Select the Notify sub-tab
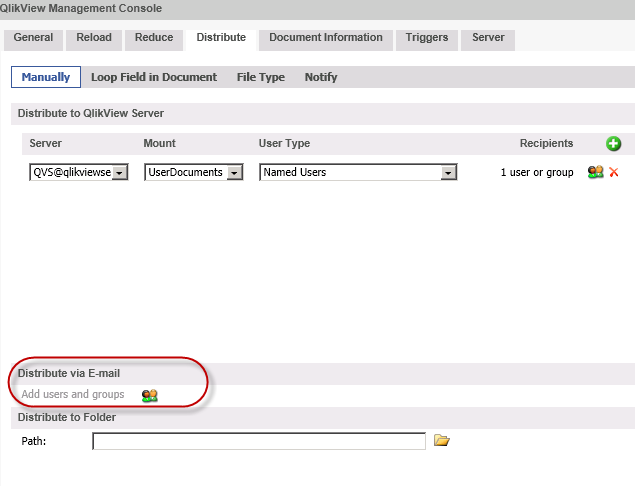Viewport: 635px width, 486px height. [x=321, y=77]
